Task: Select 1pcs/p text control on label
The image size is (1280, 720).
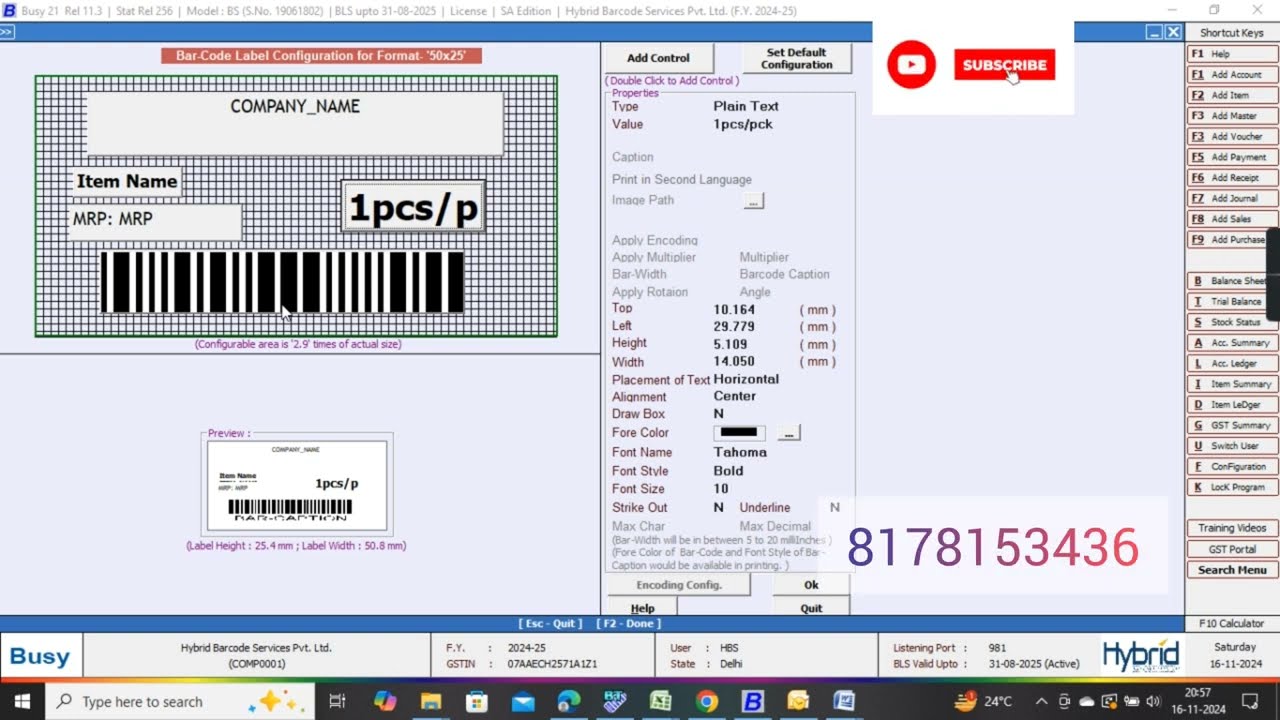Action: coord(413,208)
